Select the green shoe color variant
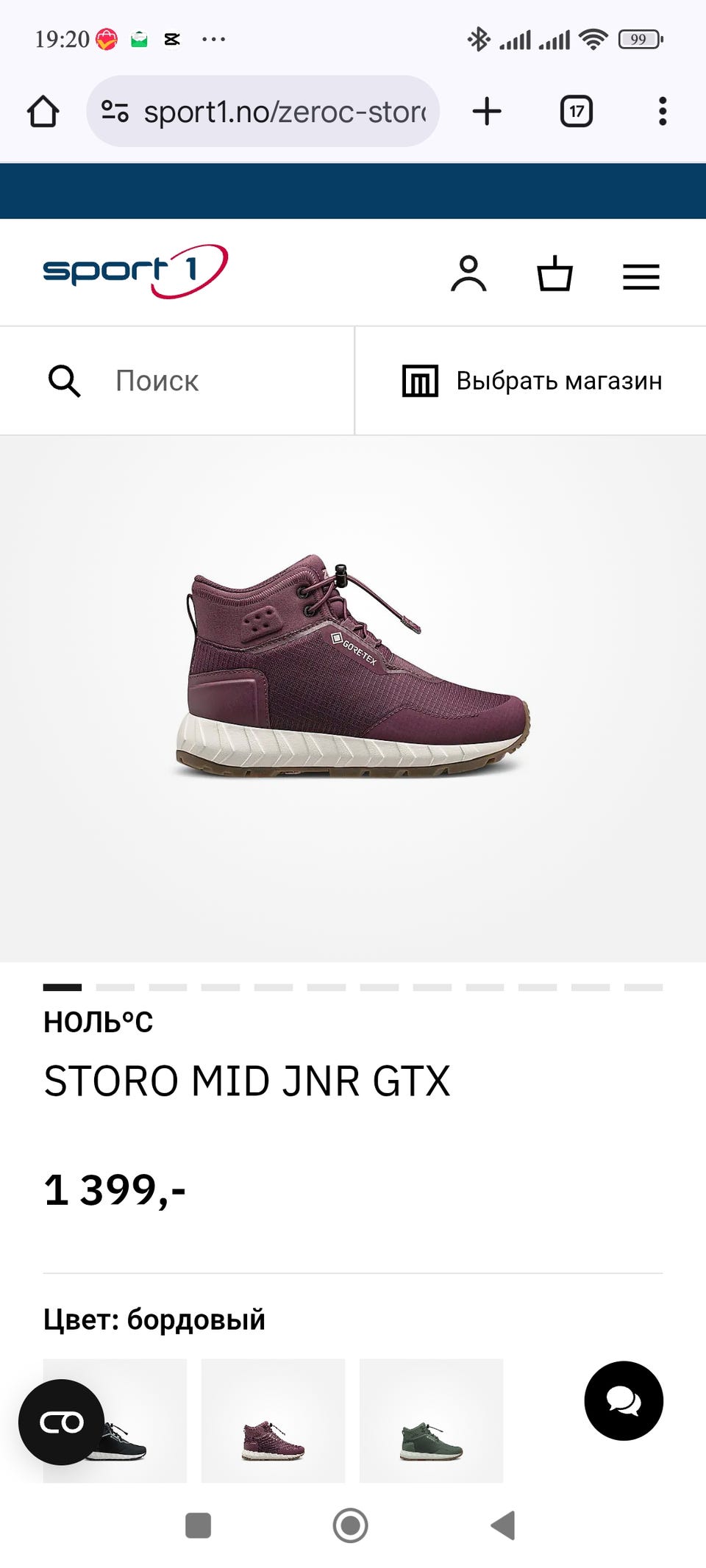The image size is (706, 1568). coord(431,1420)
